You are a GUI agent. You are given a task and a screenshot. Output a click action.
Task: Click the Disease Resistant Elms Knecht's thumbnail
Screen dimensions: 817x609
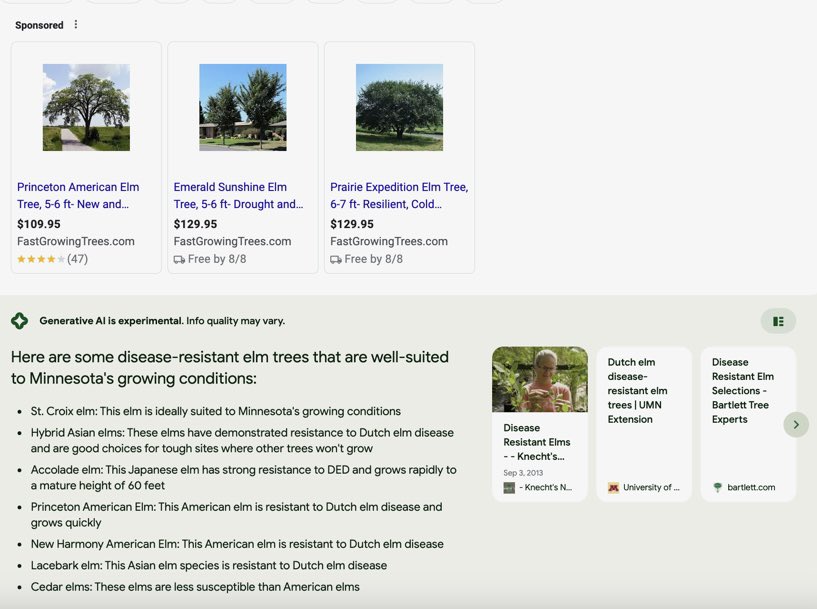pyautogui.click(x=539, y=380)
